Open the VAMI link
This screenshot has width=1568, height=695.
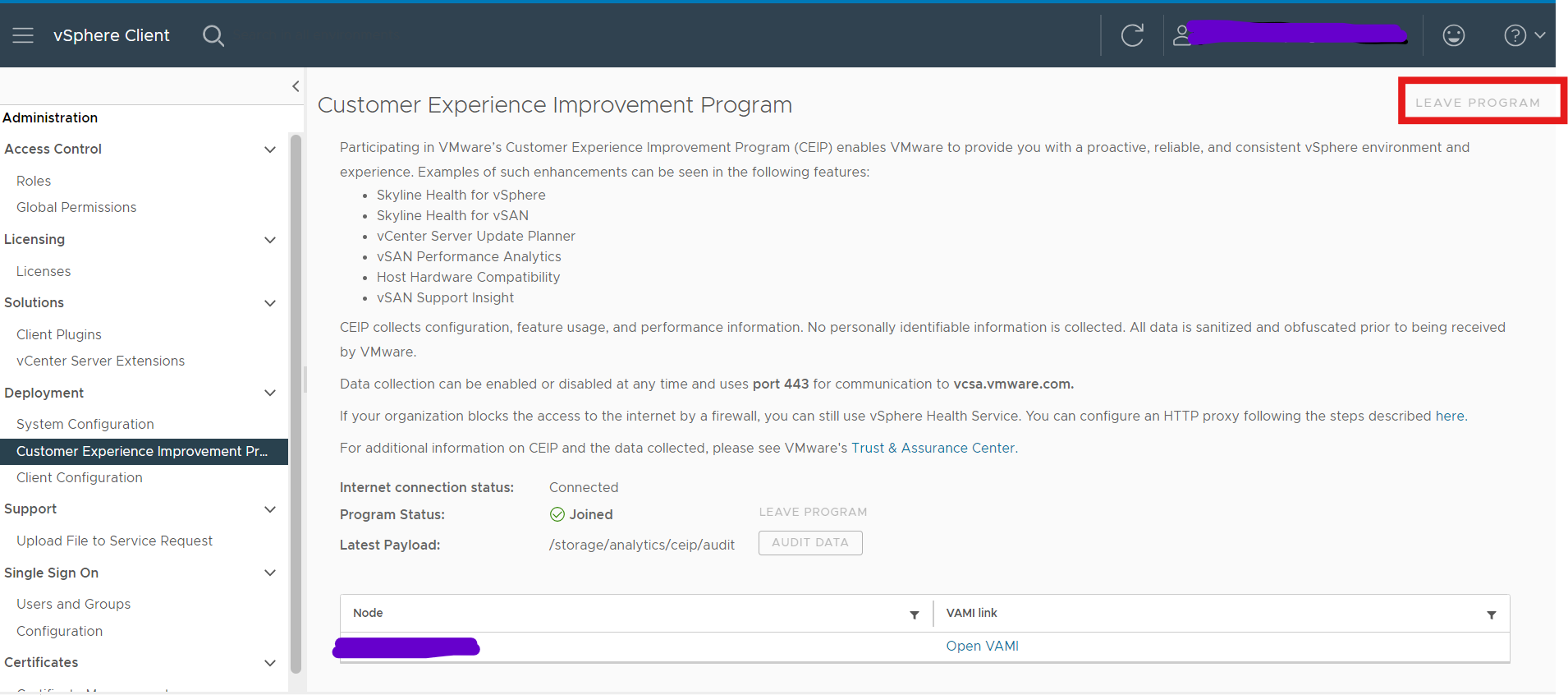point(982,646)
